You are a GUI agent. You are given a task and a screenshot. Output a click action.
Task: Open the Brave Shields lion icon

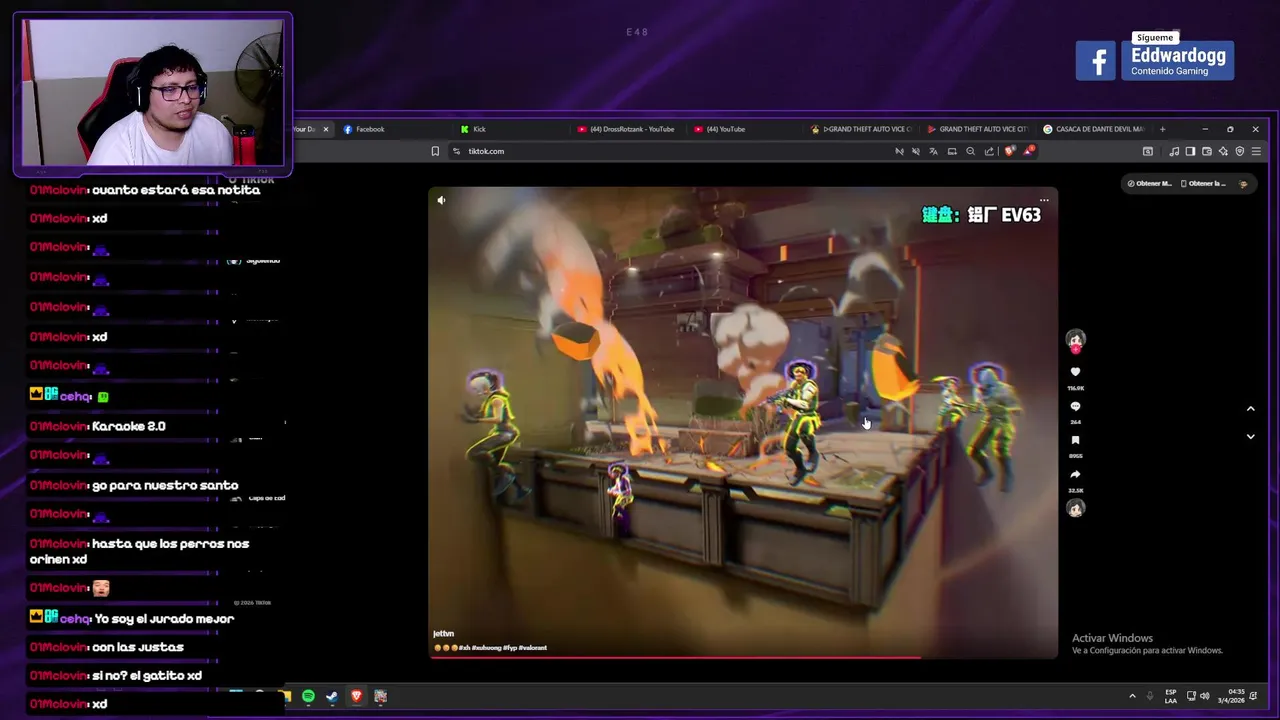pyautogui.click(x=1009, y=151)
